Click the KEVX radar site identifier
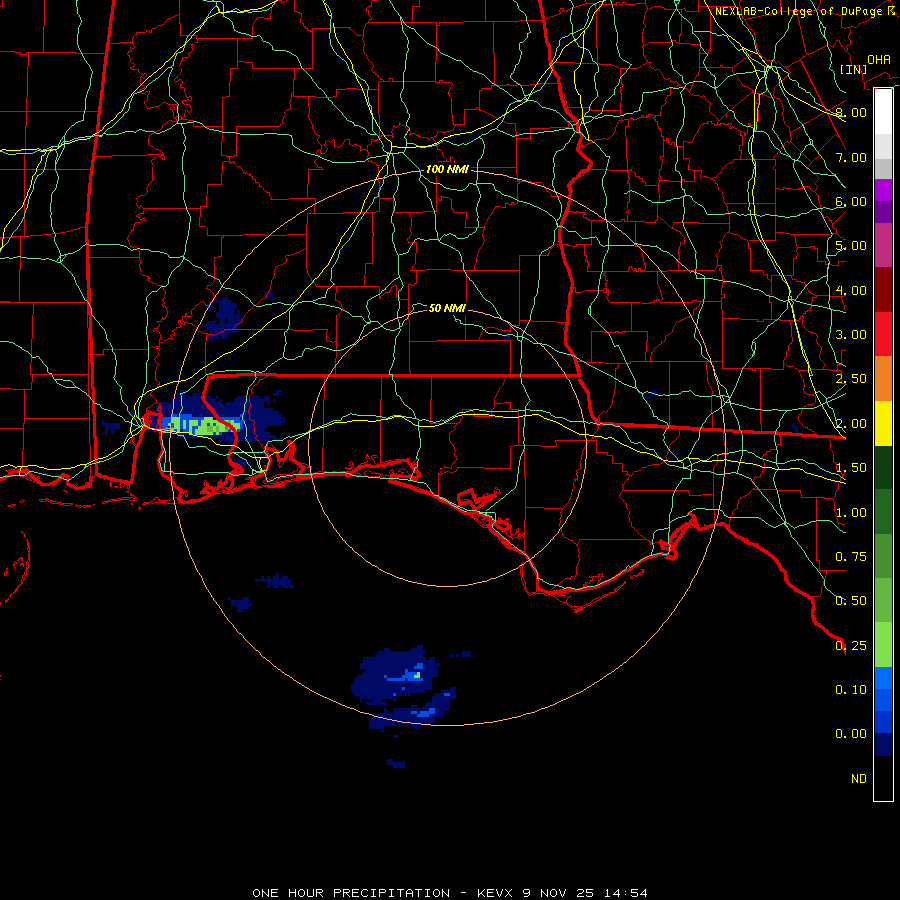 495,893
